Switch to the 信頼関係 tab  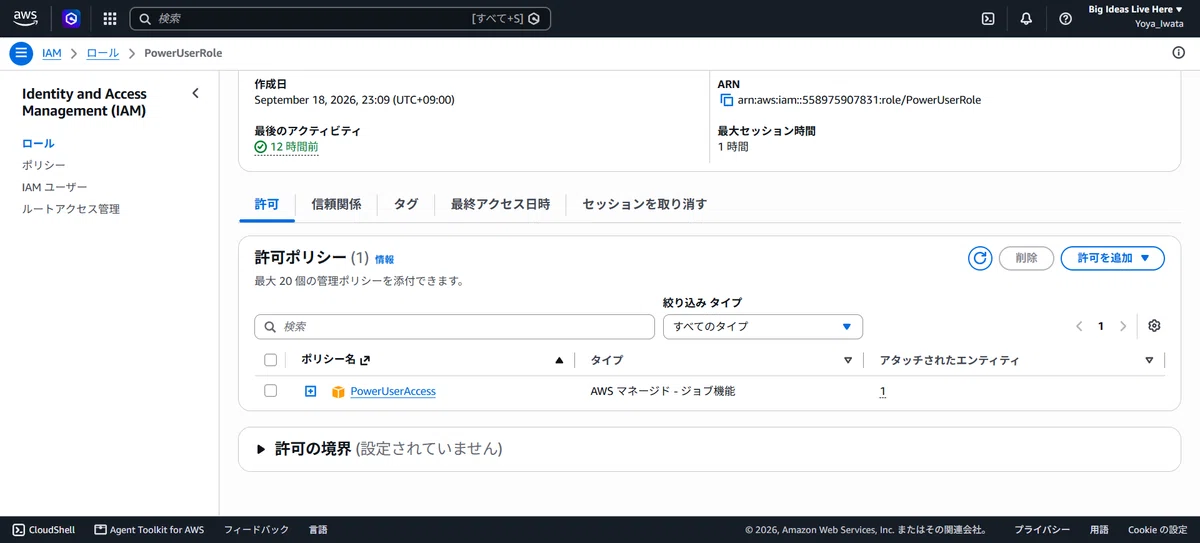[x=336, y=204]
